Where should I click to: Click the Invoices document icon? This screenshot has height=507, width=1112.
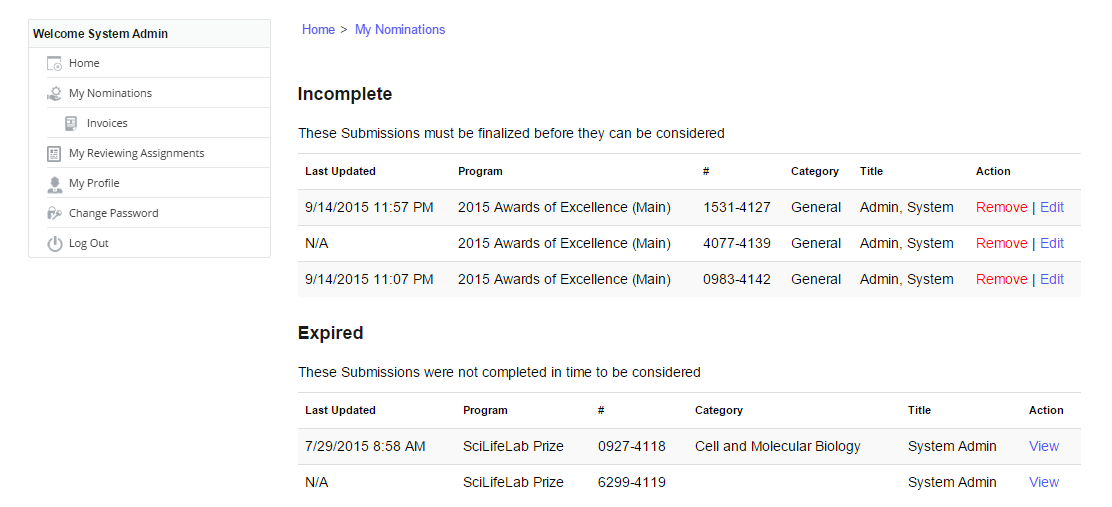point(71,123)
